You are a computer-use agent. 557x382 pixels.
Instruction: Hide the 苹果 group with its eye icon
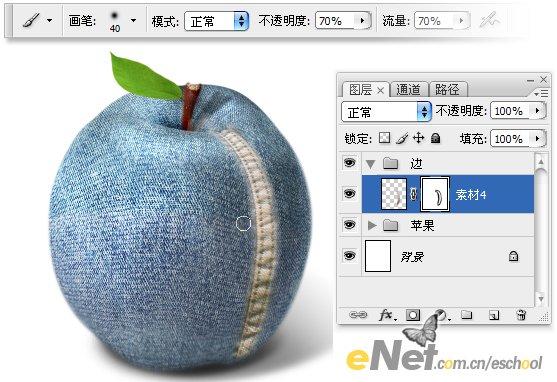pyautogui.click(x=350, y=225)
